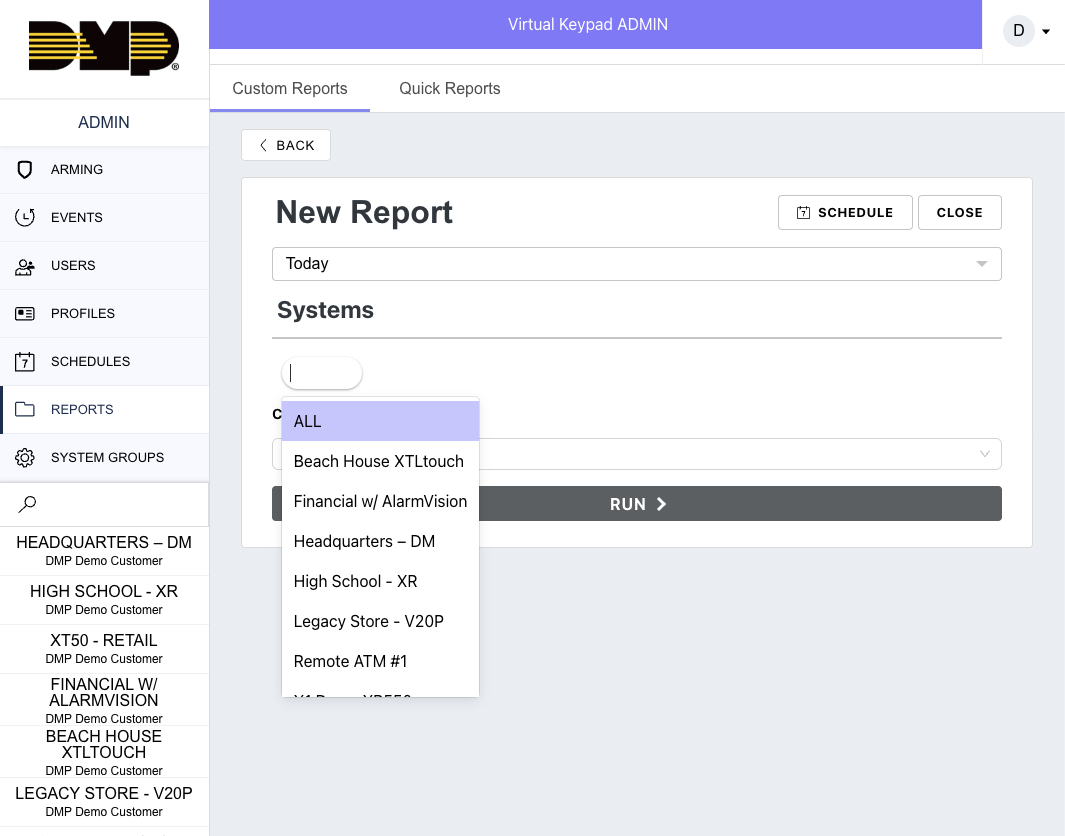Click the System Groups gear icon
This screenshot has width=1065, height=836.
(24, 458)
